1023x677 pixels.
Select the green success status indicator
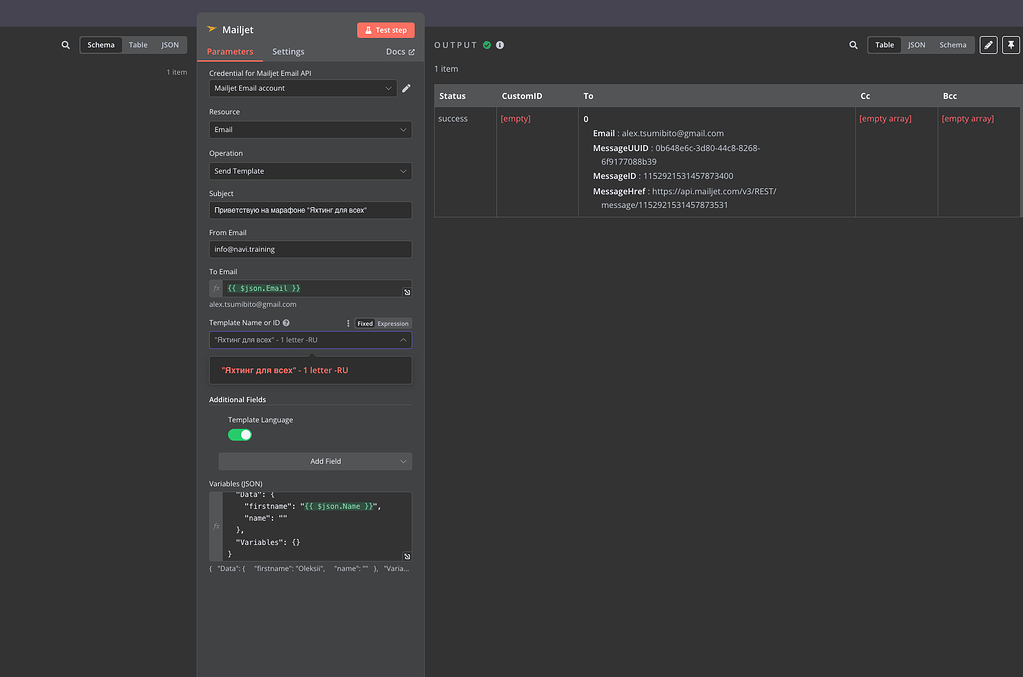coord(488,44)
